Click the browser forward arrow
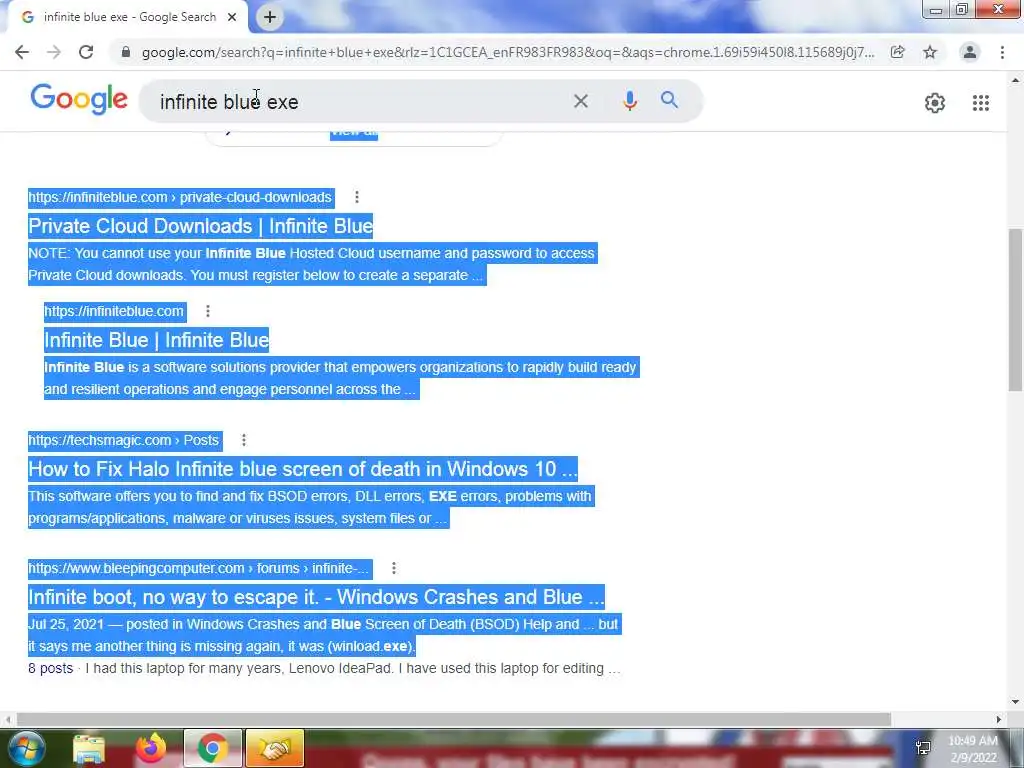The width and height of the screenshot is (1024, 768). 54,52
